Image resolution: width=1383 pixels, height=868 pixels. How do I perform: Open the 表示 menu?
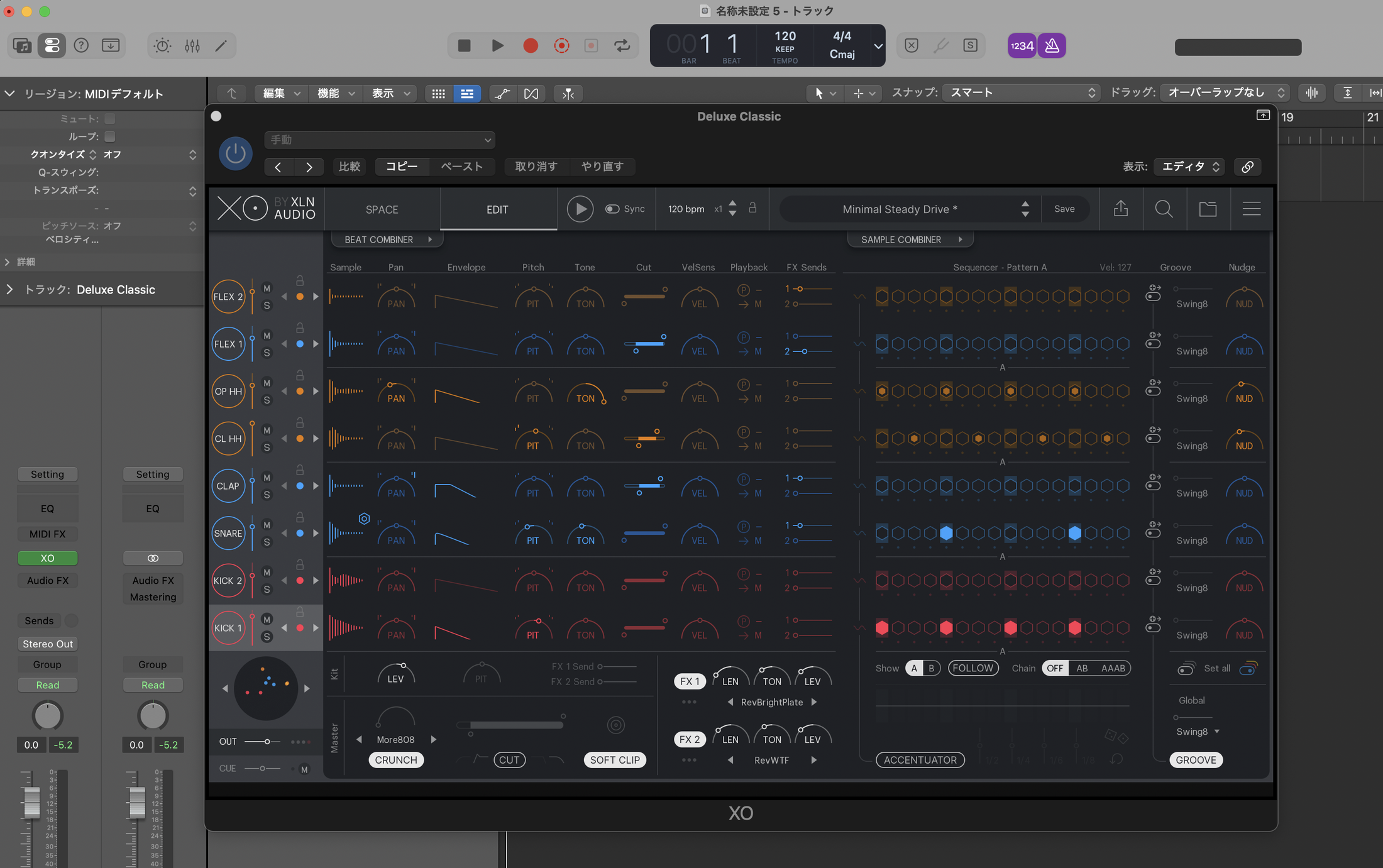[x=390, y=94]
